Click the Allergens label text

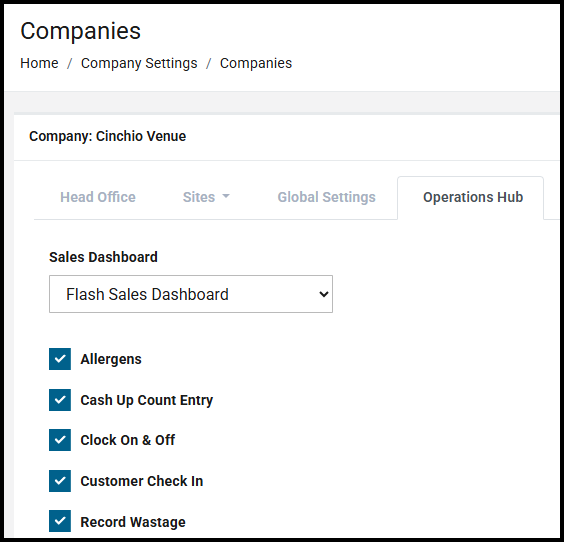click(x=111, y=359)
